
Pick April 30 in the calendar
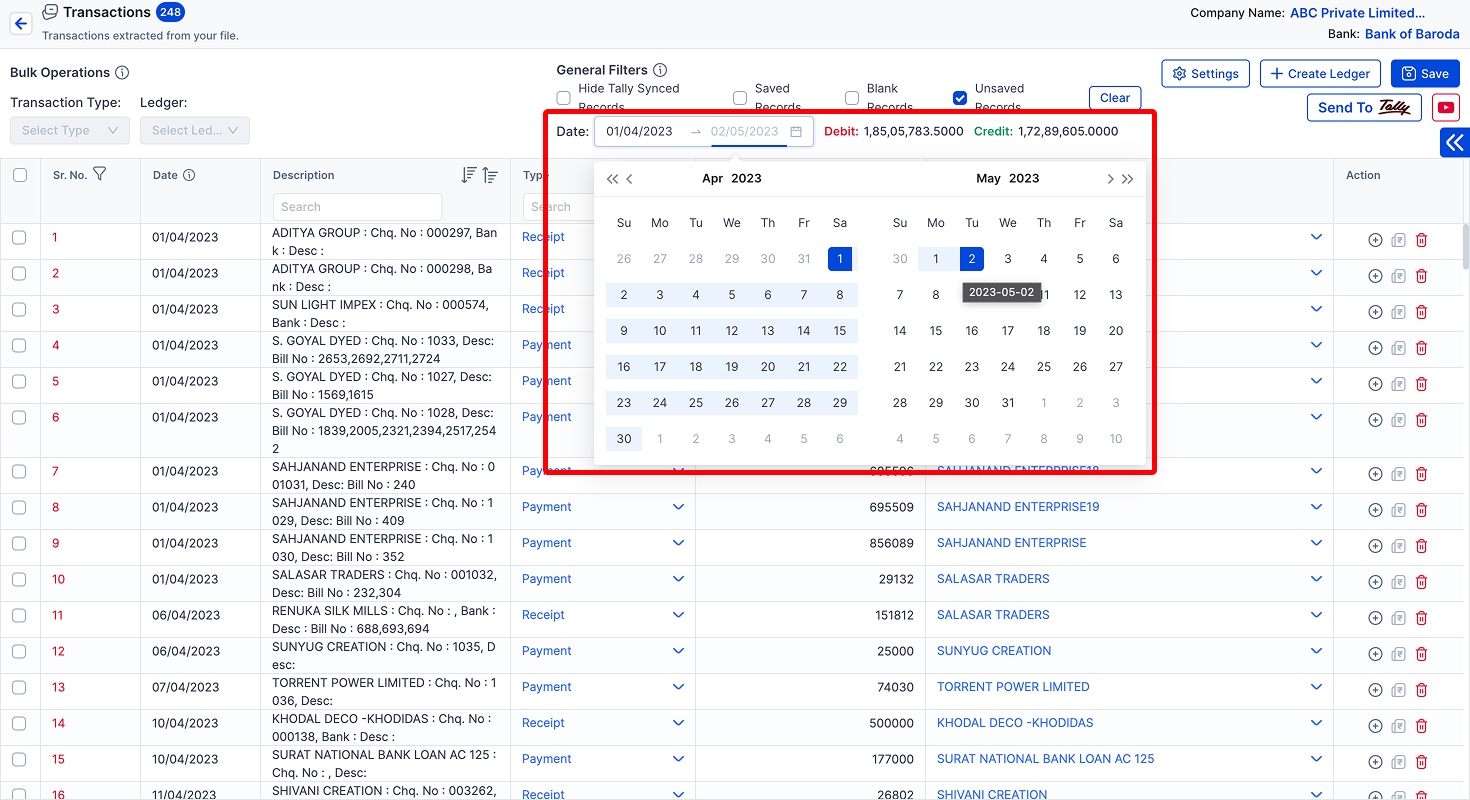pos(624,439)
